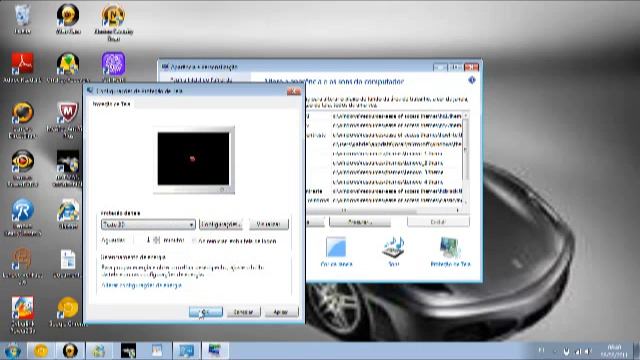Select the Proteção de Tela tab
640x360 pixels.
(x=111, y=104)
